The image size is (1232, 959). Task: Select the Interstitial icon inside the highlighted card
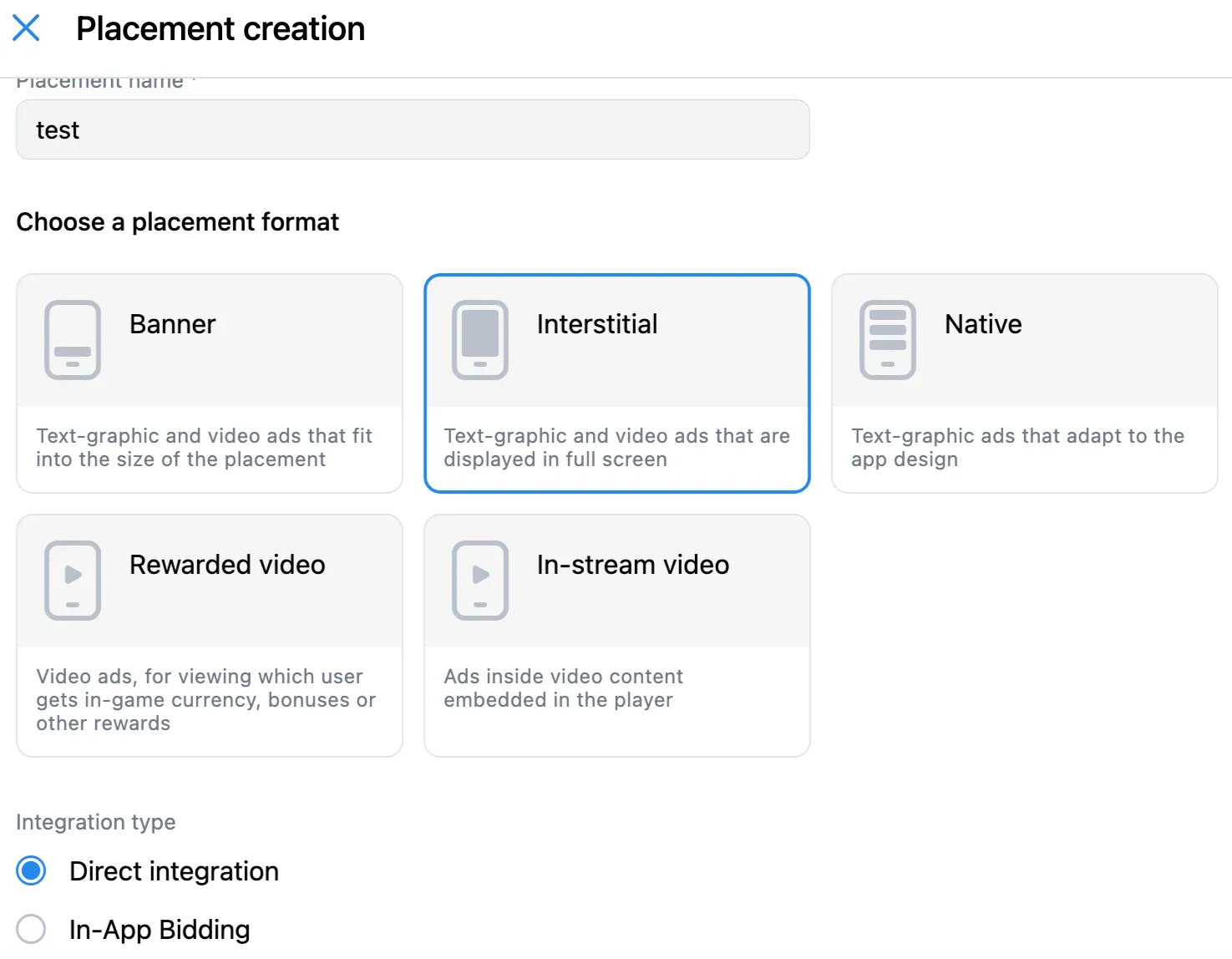(479, 339)
